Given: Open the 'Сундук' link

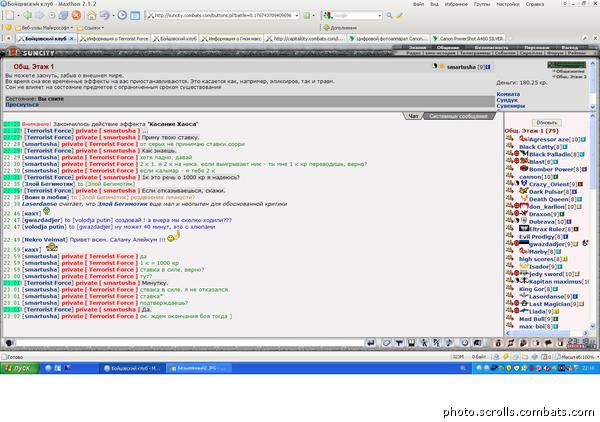Looking at the screenshot, I should pos(507,100).
